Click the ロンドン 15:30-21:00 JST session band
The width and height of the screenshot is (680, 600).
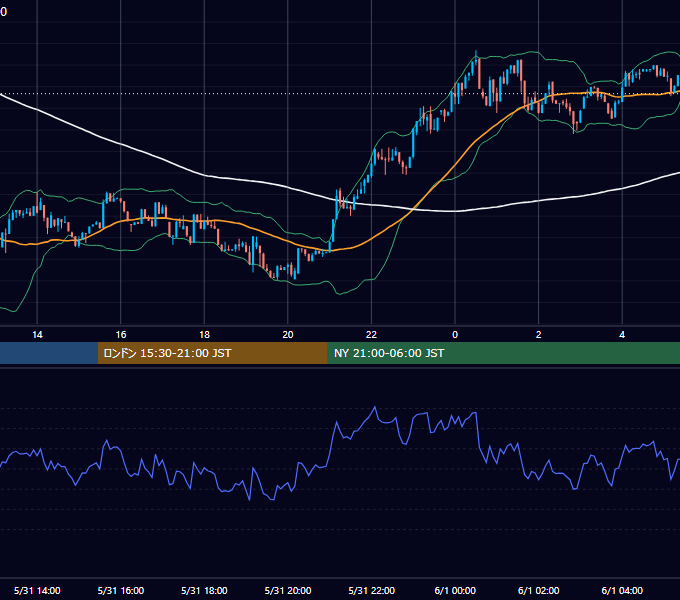212,353
